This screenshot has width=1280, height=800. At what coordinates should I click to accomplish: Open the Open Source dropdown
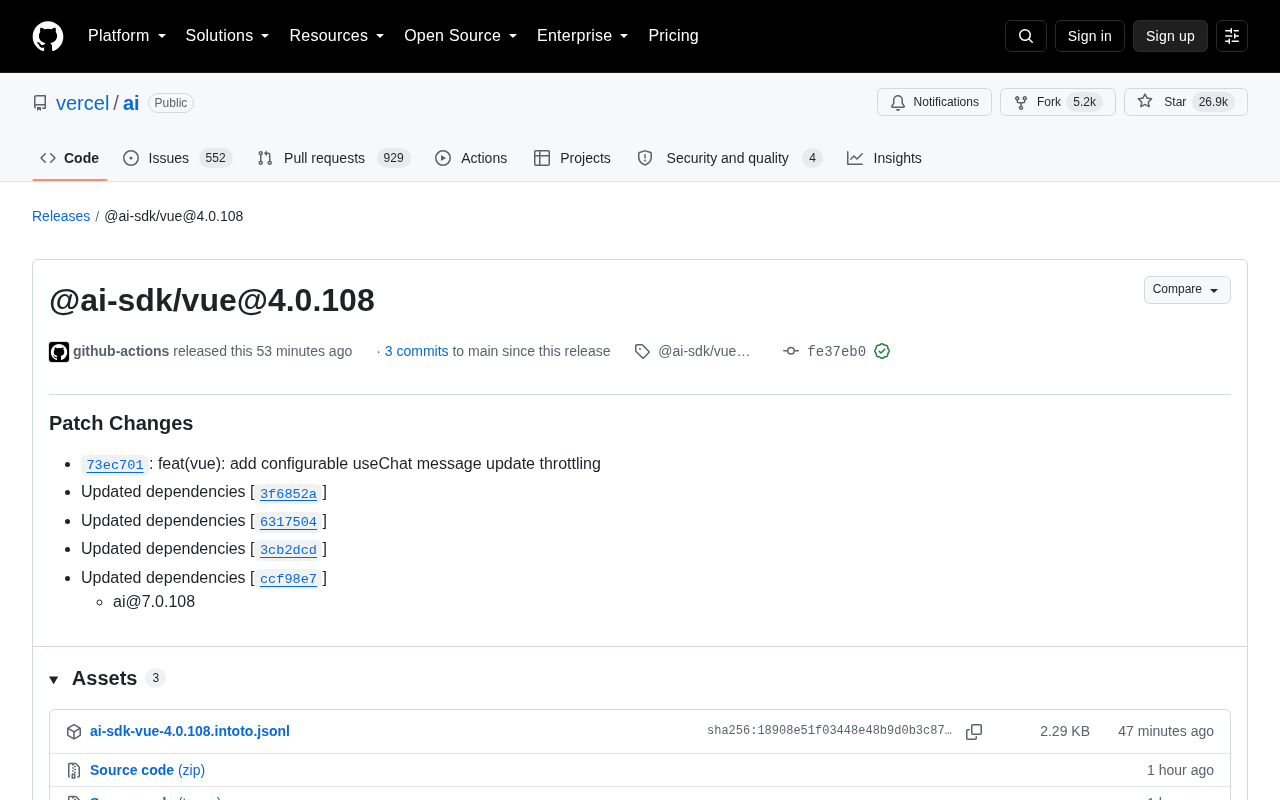(461, 36)
